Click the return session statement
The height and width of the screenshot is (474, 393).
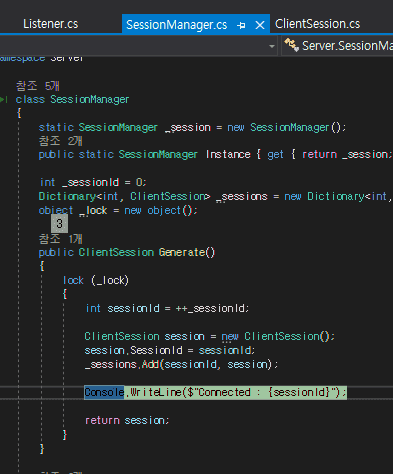click(127, 421)
